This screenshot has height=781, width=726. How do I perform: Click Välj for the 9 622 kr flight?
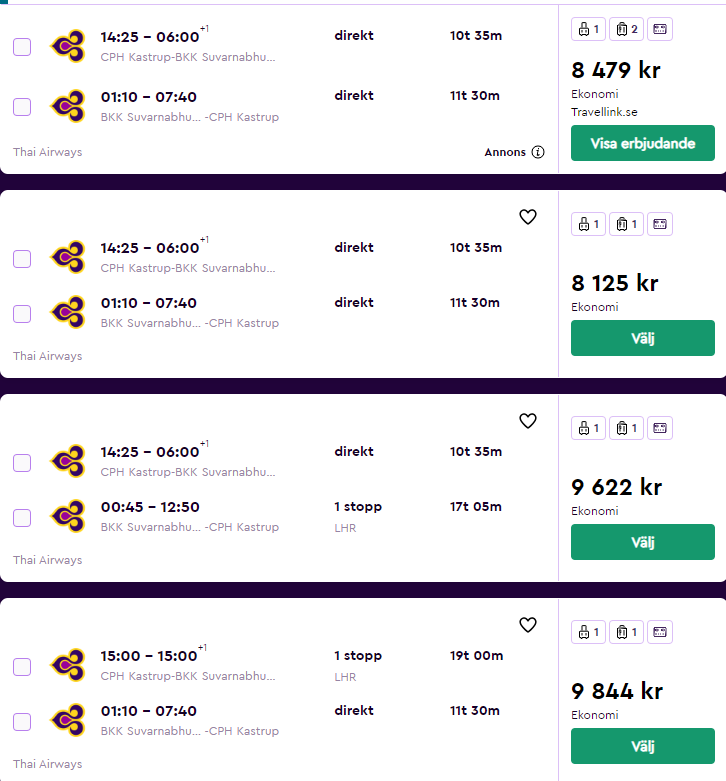(x=642, y=542)
